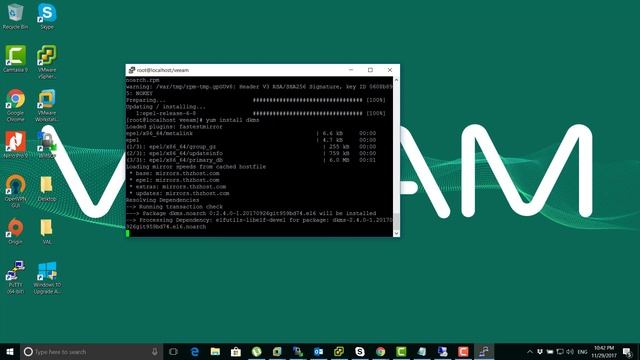This screenshot has width=640, height=360.
Task: Launch Google Chrome from the desktop
Action: 16,105
